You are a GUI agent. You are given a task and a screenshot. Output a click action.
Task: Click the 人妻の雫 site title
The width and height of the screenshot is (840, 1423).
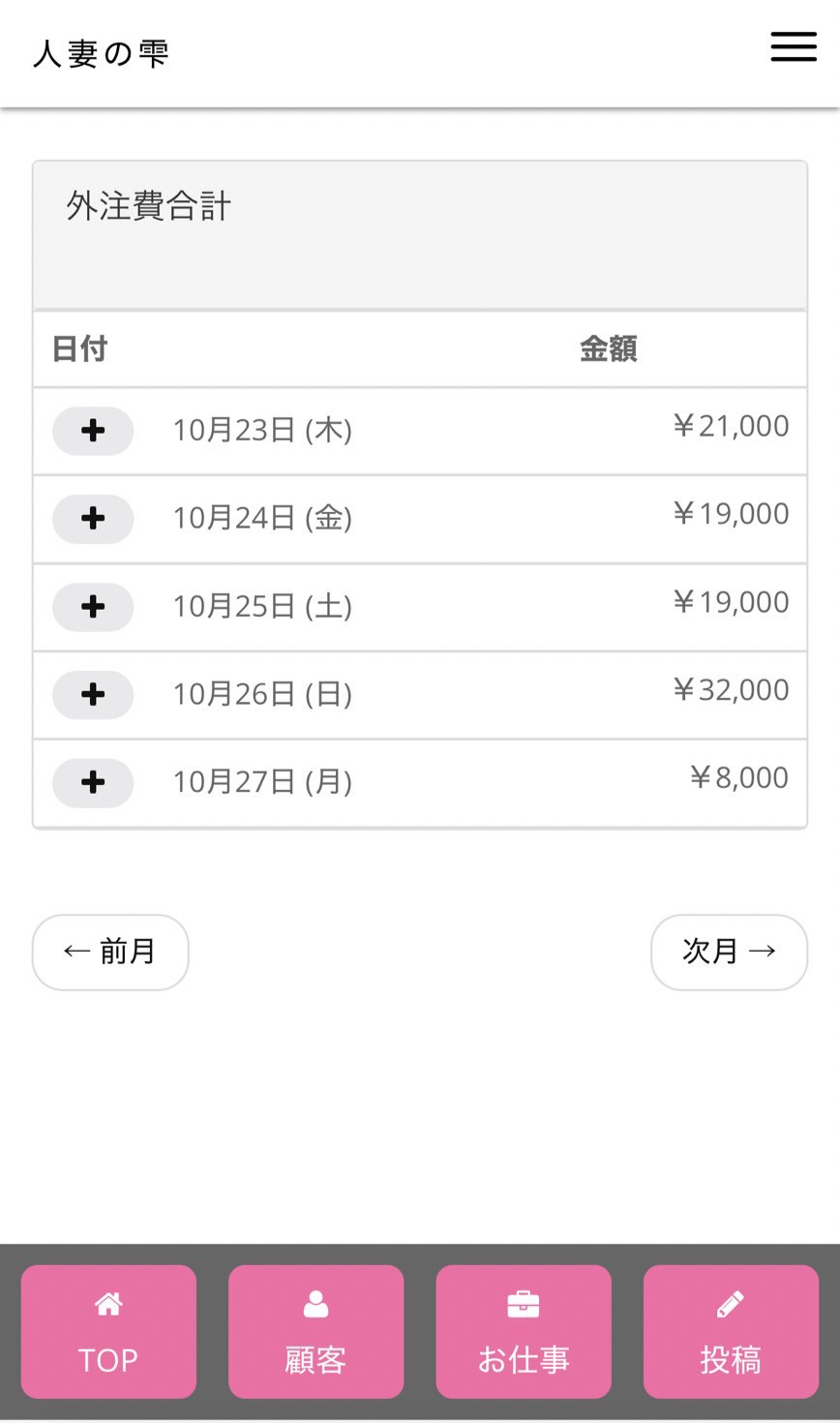[101, 53]
